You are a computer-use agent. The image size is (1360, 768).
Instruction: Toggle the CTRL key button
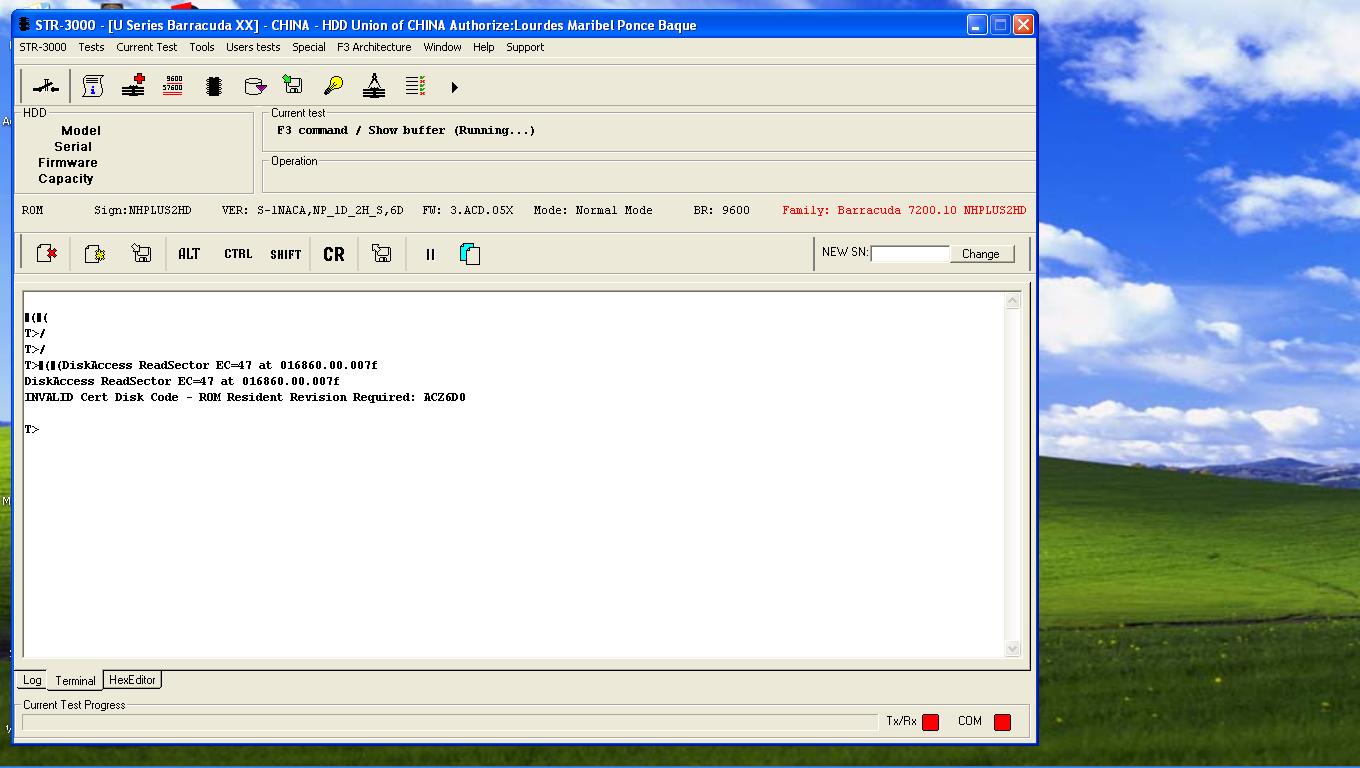[x=238, y=254]
